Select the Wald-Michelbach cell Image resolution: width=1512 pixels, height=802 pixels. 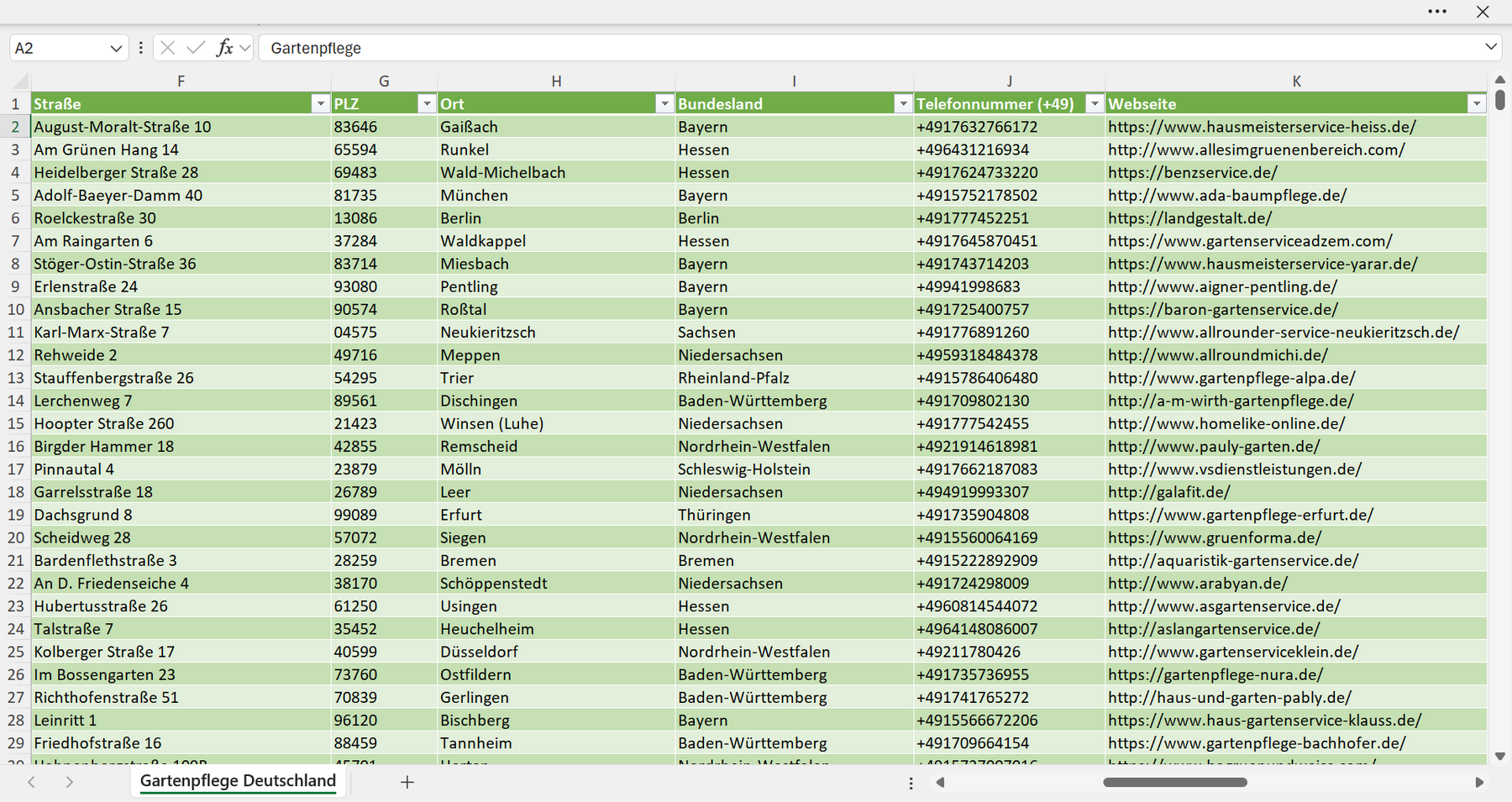(556, 172)
